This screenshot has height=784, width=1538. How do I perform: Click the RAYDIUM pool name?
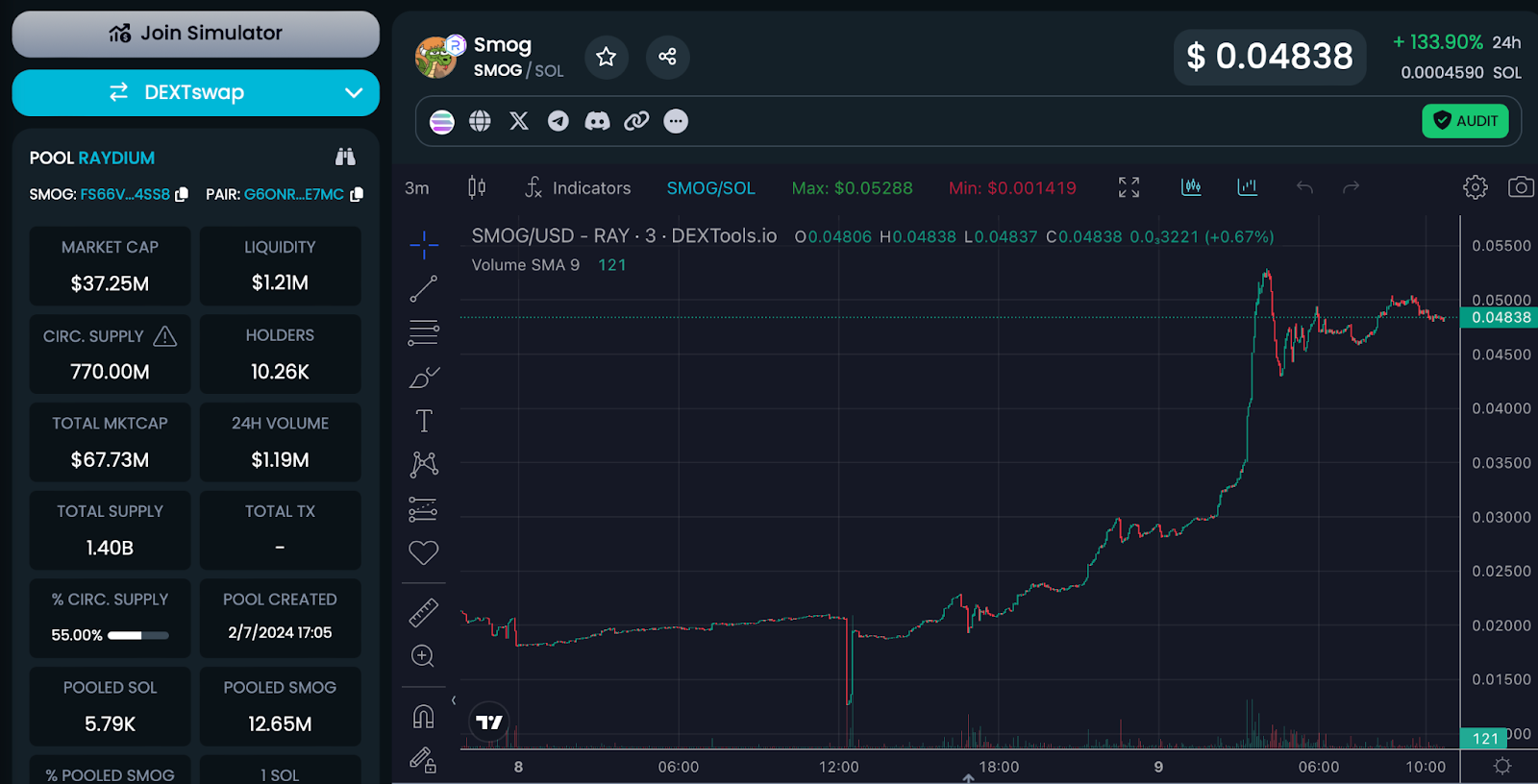click(x=116, y=158)
